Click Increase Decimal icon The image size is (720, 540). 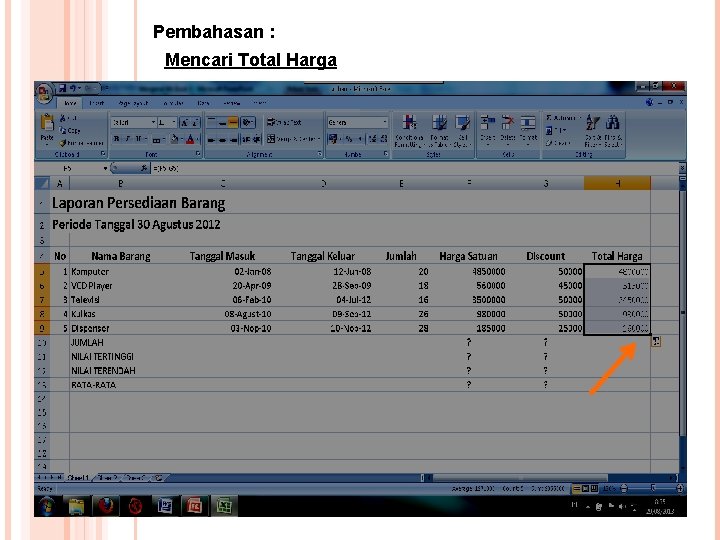coord(372,139)
